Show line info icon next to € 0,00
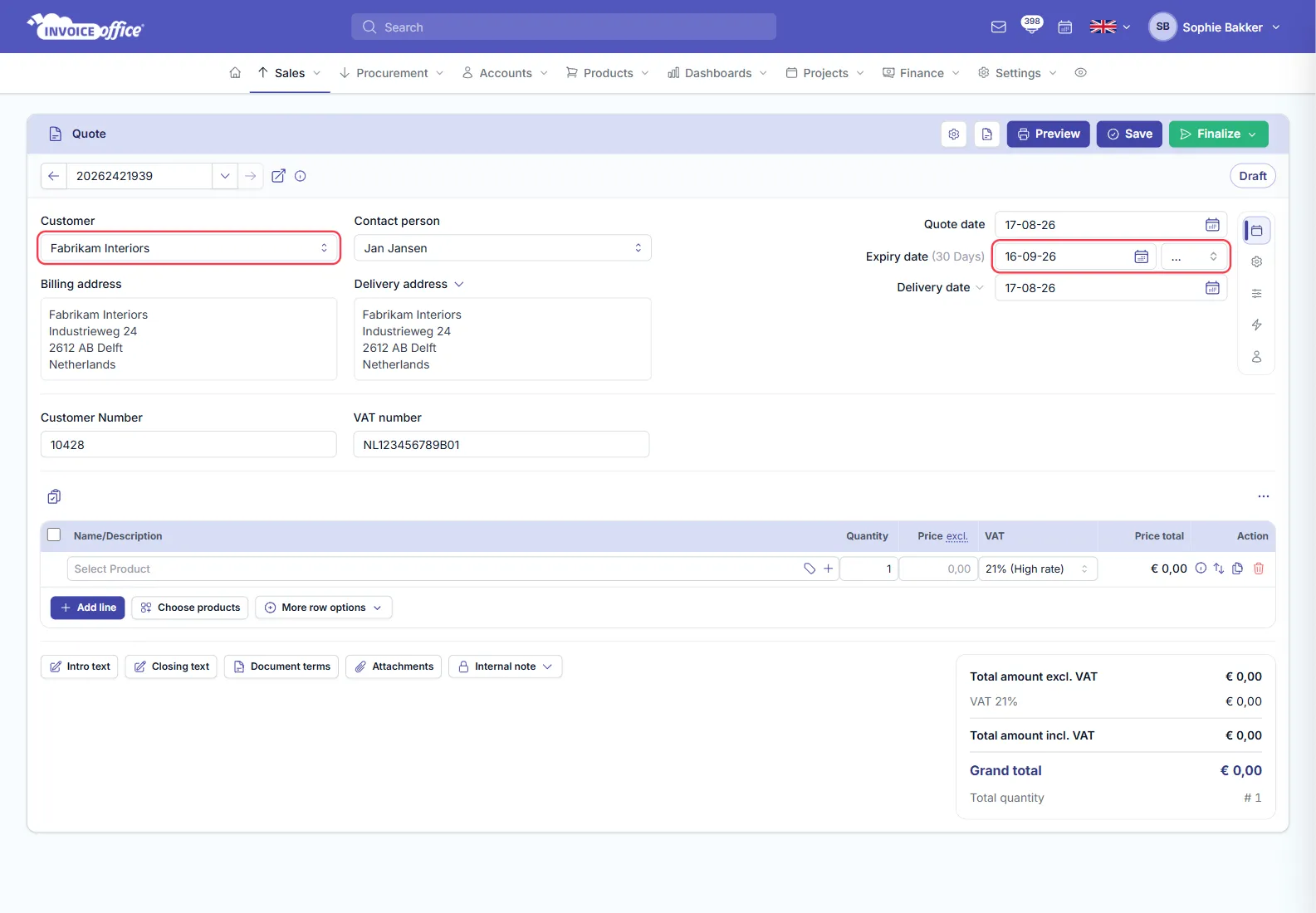This screenshot has width=1316, height=913. point(1201,569)
